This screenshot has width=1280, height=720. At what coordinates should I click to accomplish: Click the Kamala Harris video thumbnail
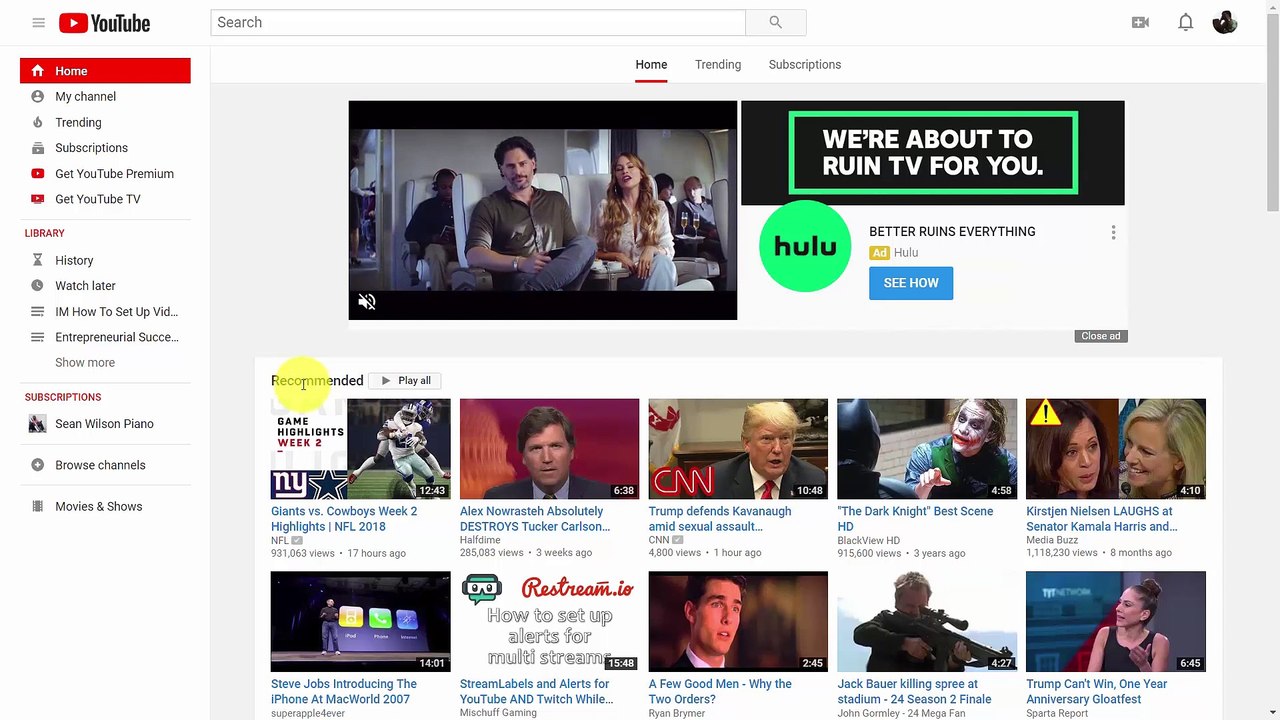tap(1116, 449)
